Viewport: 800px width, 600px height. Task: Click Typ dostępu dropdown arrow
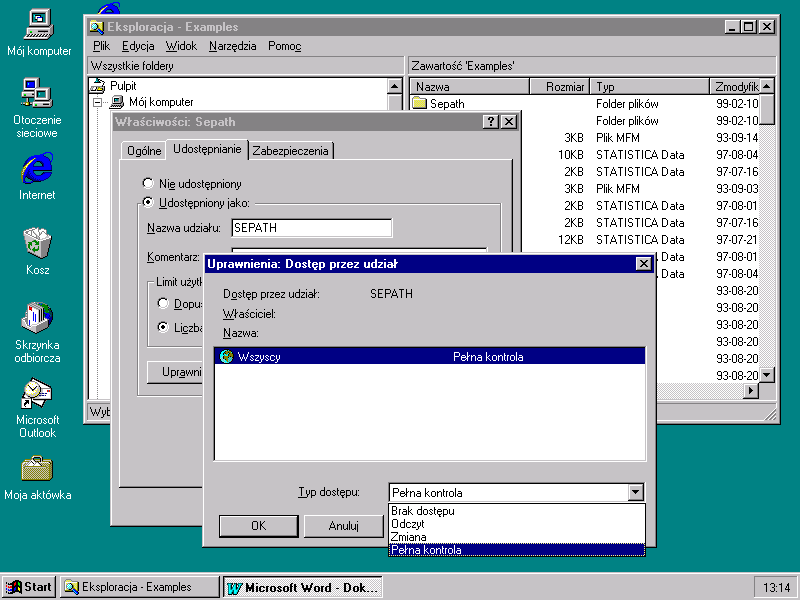click(635, 492)
